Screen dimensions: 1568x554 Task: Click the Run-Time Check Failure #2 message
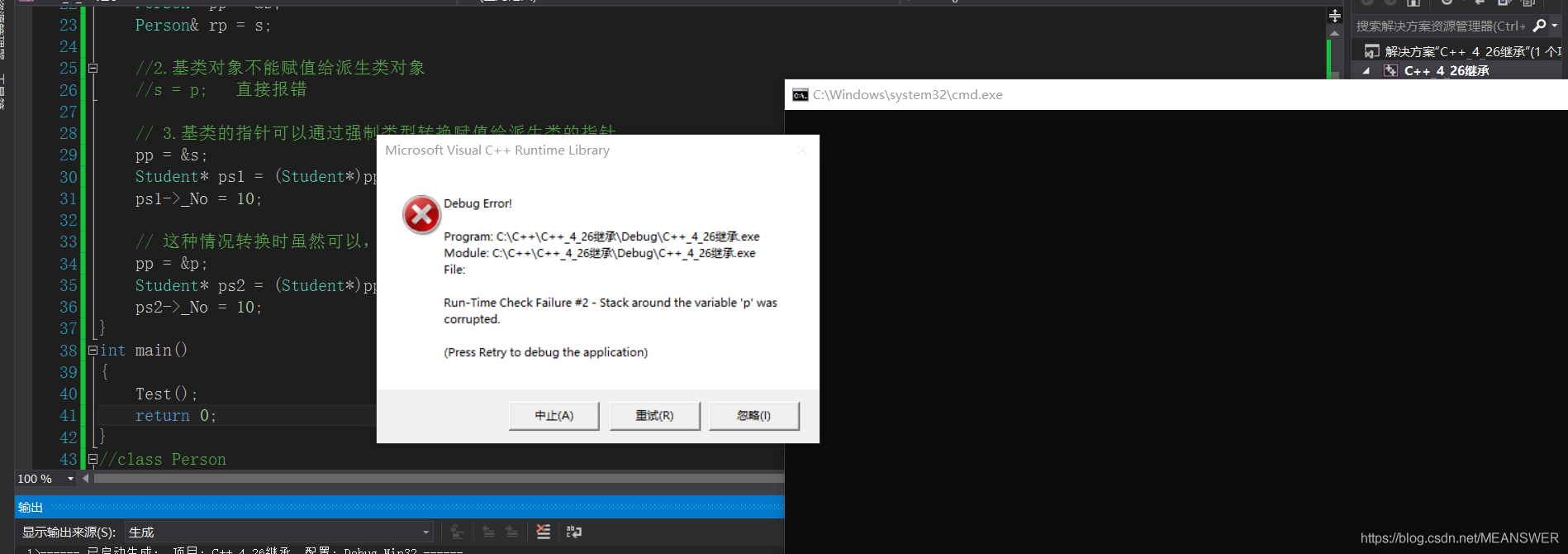610,311
